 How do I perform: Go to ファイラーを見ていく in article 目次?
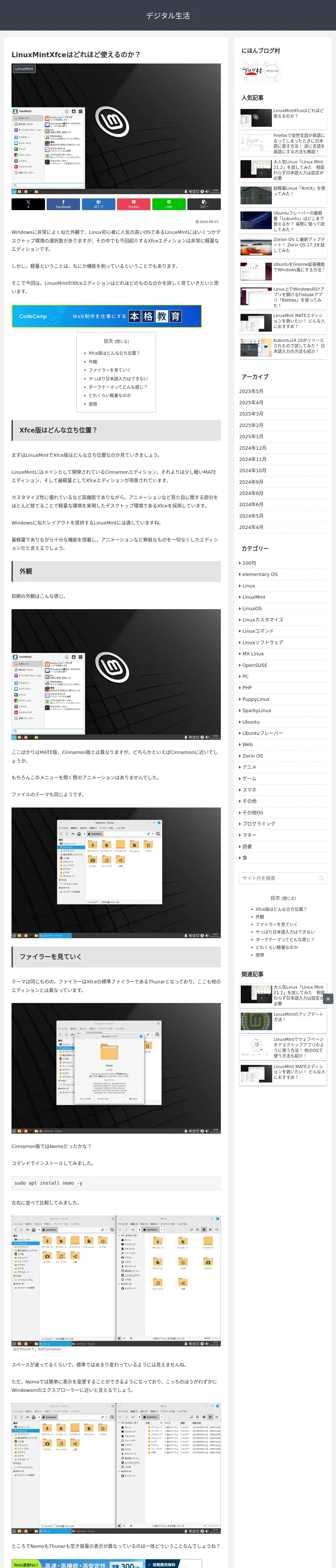[x=110, y=370]
